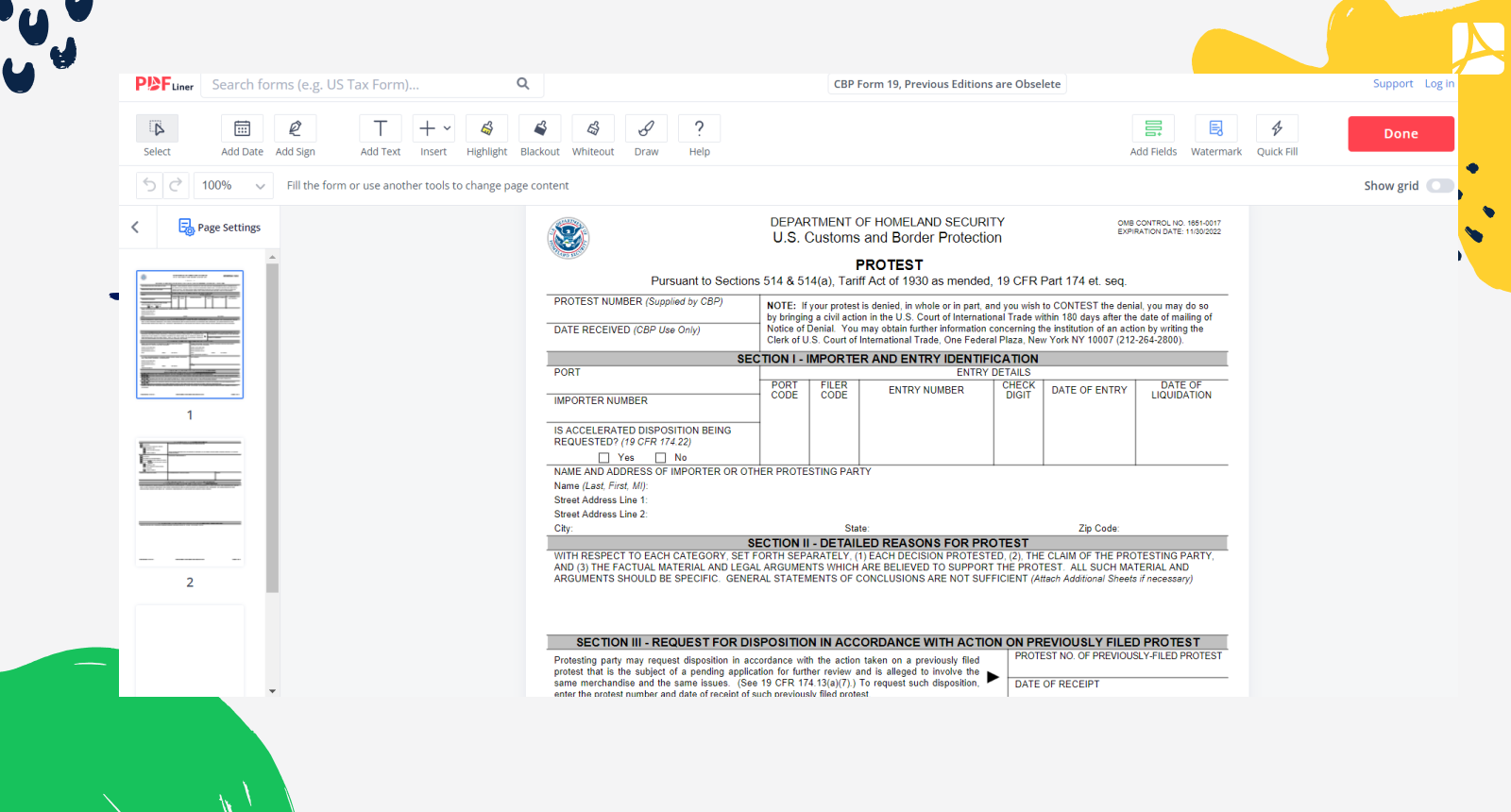Expand the Insert dropdown arrow

[448, 128]
